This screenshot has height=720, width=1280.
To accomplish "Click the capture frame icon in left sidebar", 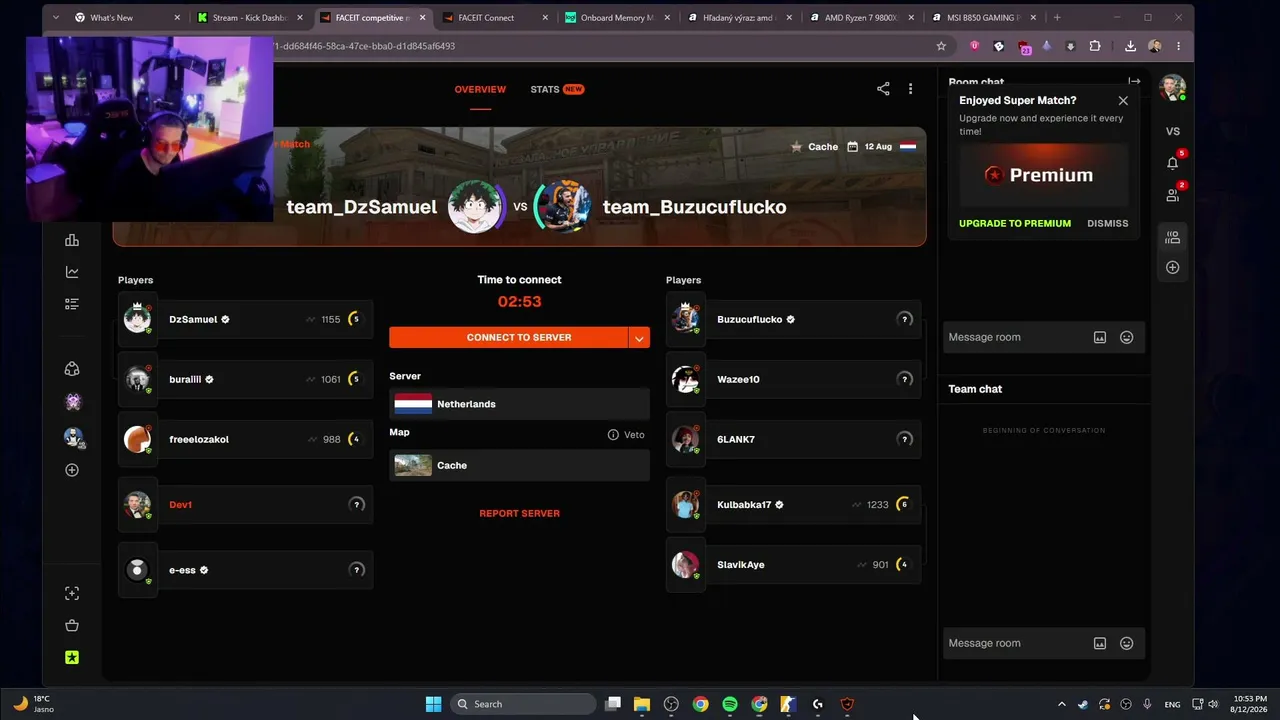I will 72,594.
